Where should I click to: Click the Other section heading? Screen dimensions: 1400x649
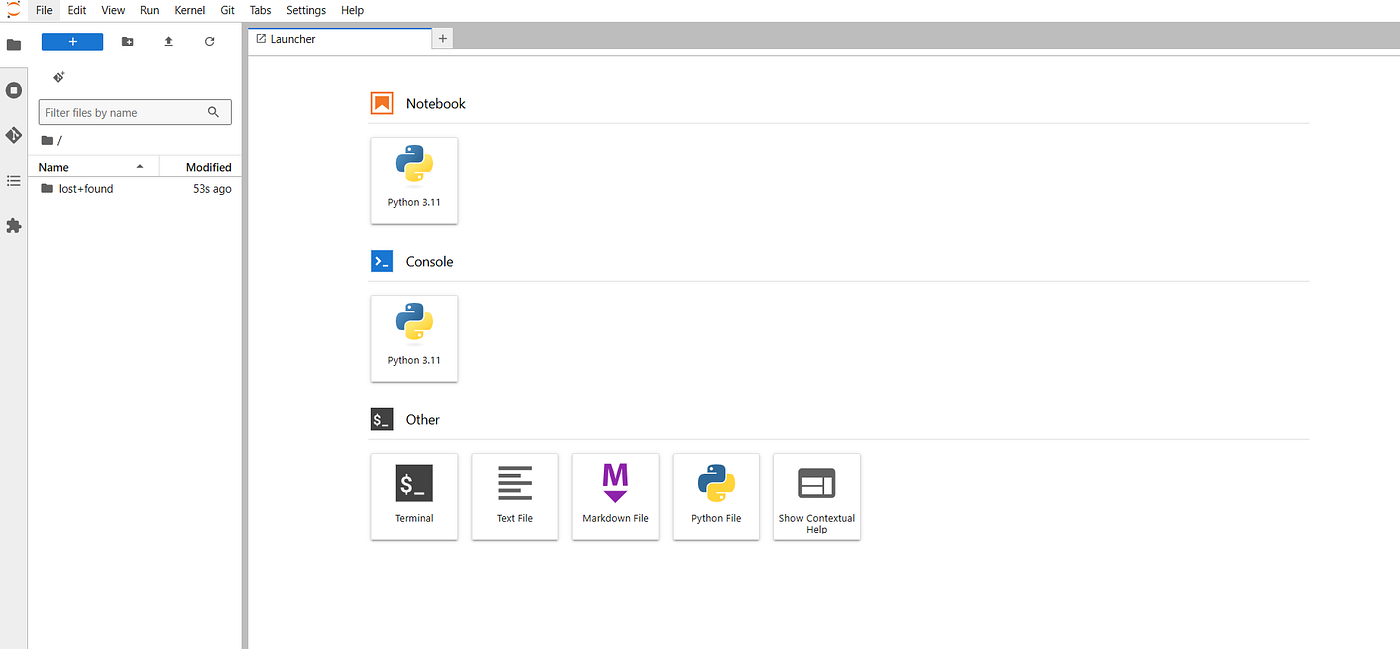(x=422, y=420)
